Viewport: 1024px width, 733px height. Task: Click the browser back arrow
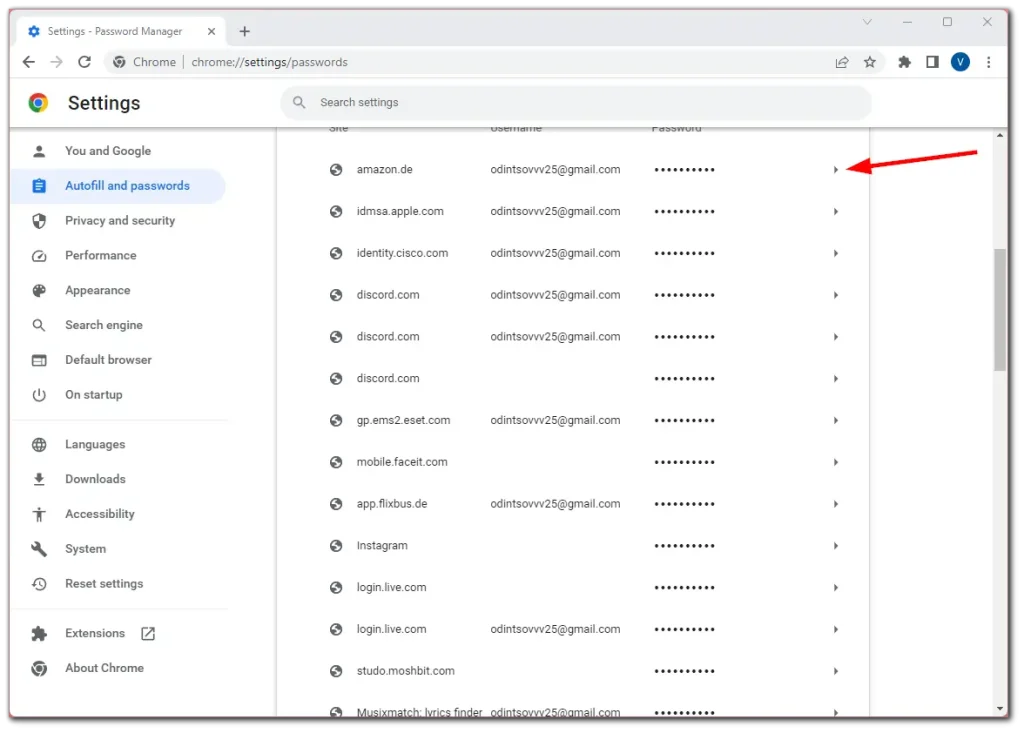tap(28, 62)
